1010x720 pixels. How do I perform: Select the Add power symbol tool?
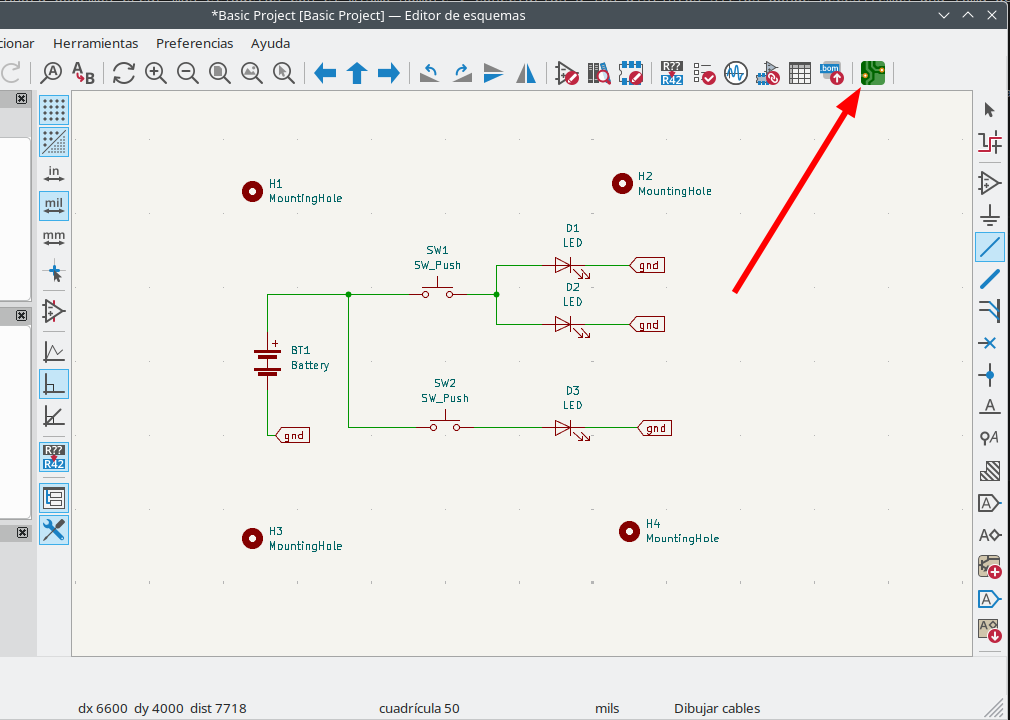click(x=989, y=214)
